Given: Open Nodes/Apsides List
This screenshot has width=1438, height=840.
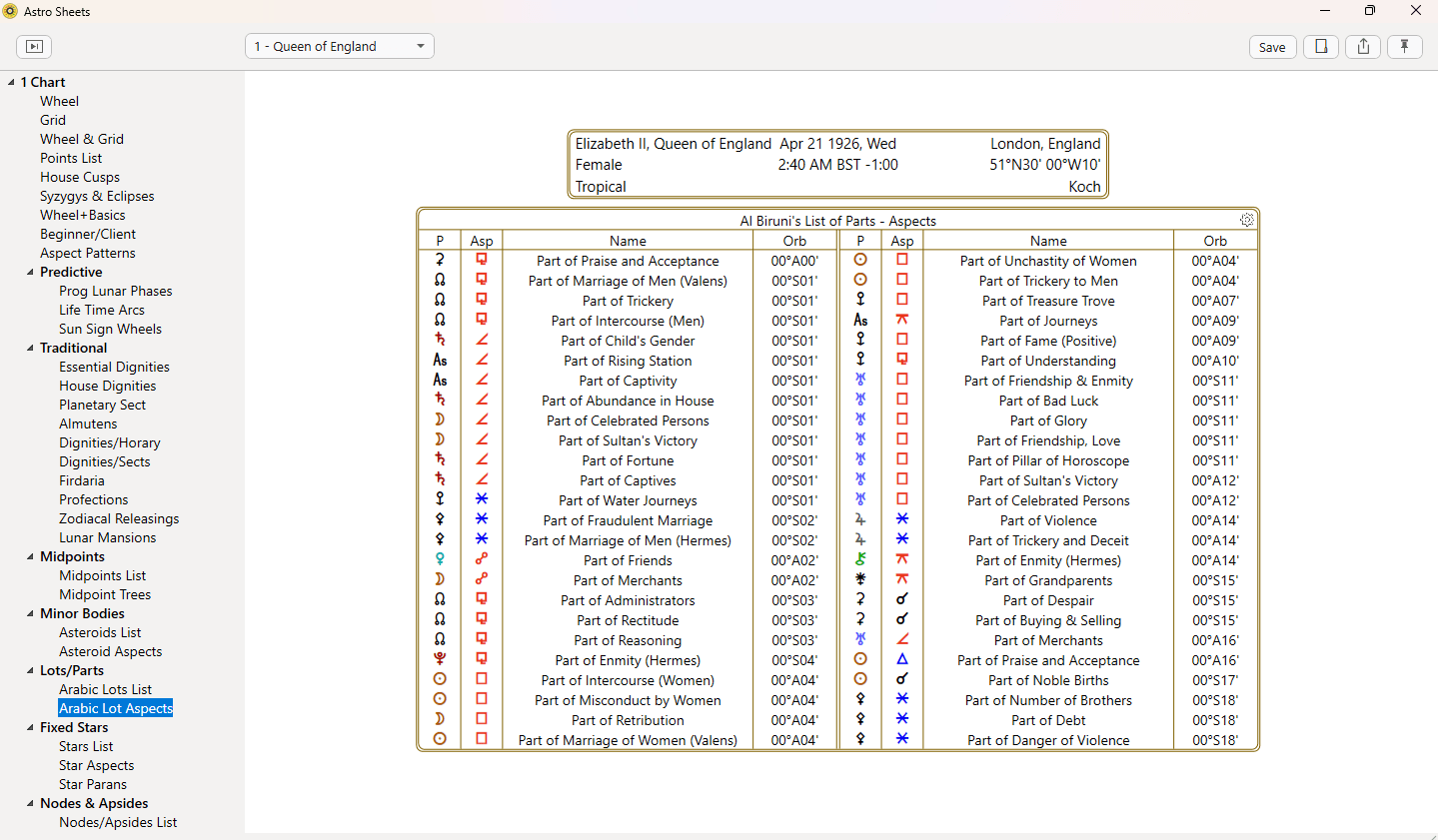Looking at the screenshot, I should point(118,822).
